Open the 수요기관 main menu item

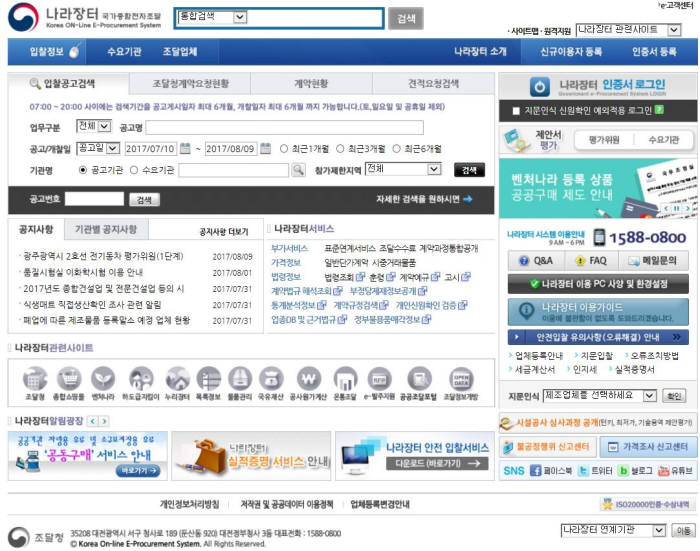(x=124, y=51)
